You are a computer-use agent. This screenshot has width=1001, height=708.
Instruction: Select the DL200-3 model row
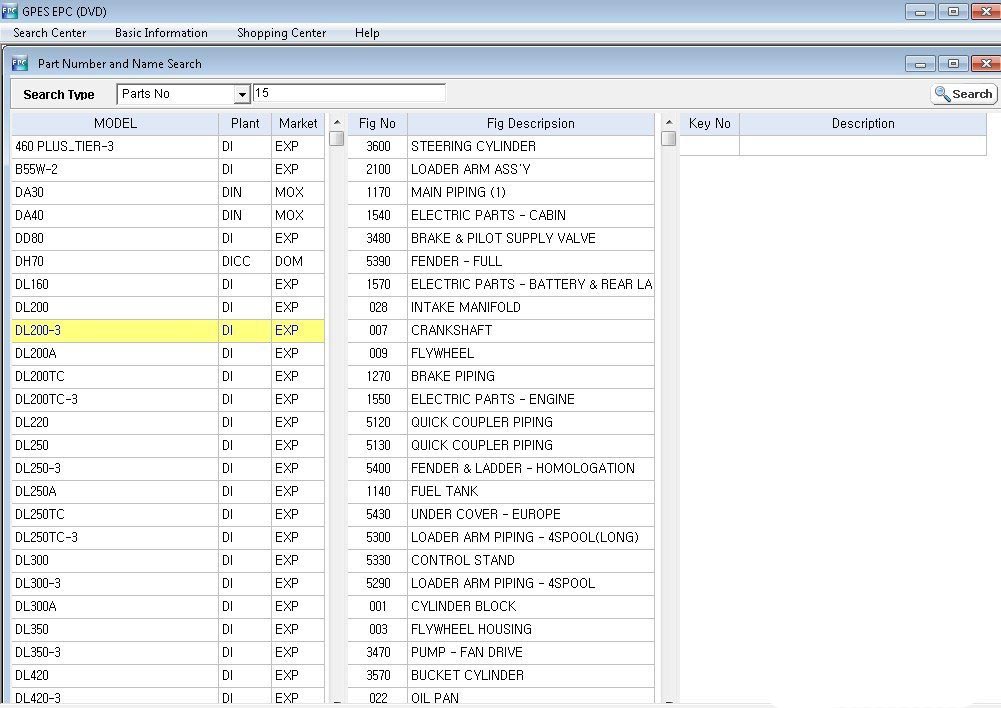(x=115, y=330)
